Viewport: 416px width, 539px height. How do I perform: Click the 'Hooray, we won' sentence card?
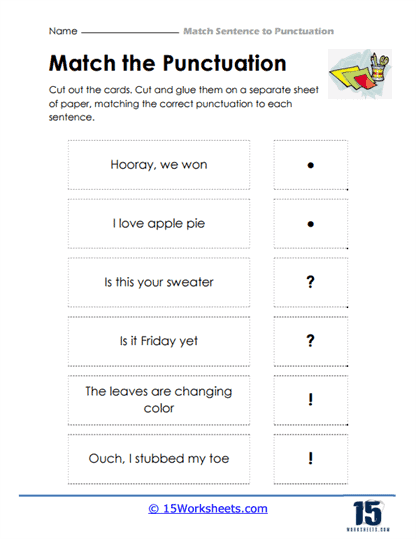(159, 165)
